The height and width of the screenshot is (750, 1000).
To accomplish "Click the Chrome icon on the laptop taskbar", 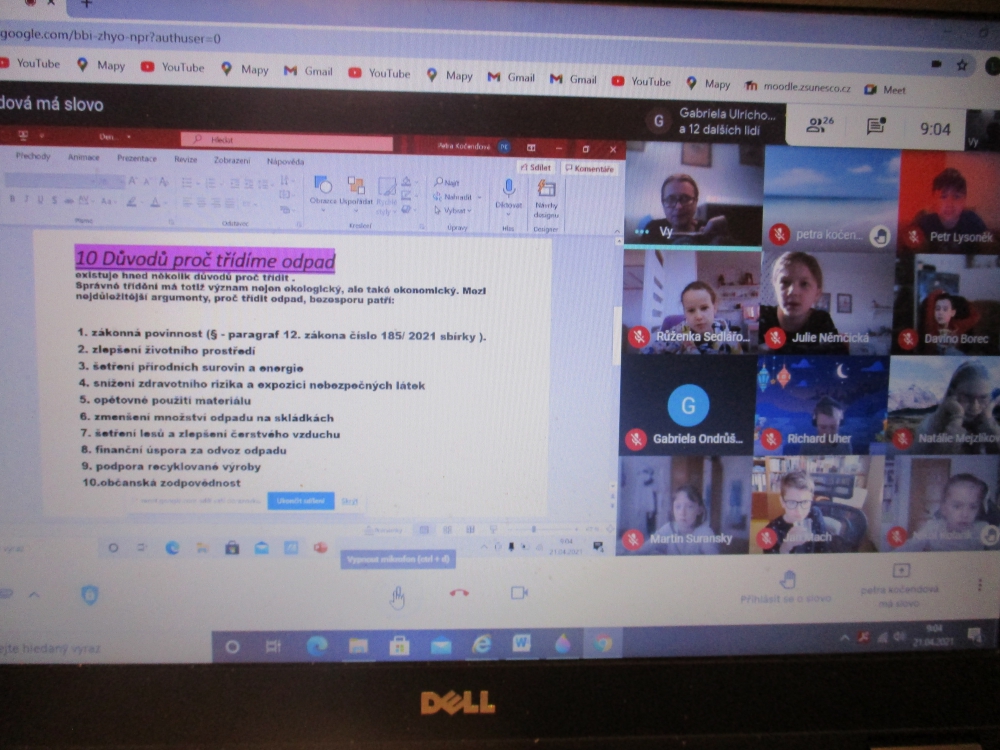I will tap(601, 643).
